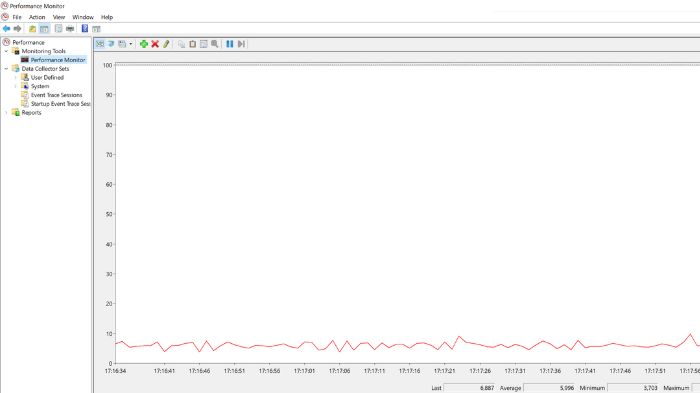Select Event Trace Sessions node
The image size is (700, 393).
click(56, 95)
